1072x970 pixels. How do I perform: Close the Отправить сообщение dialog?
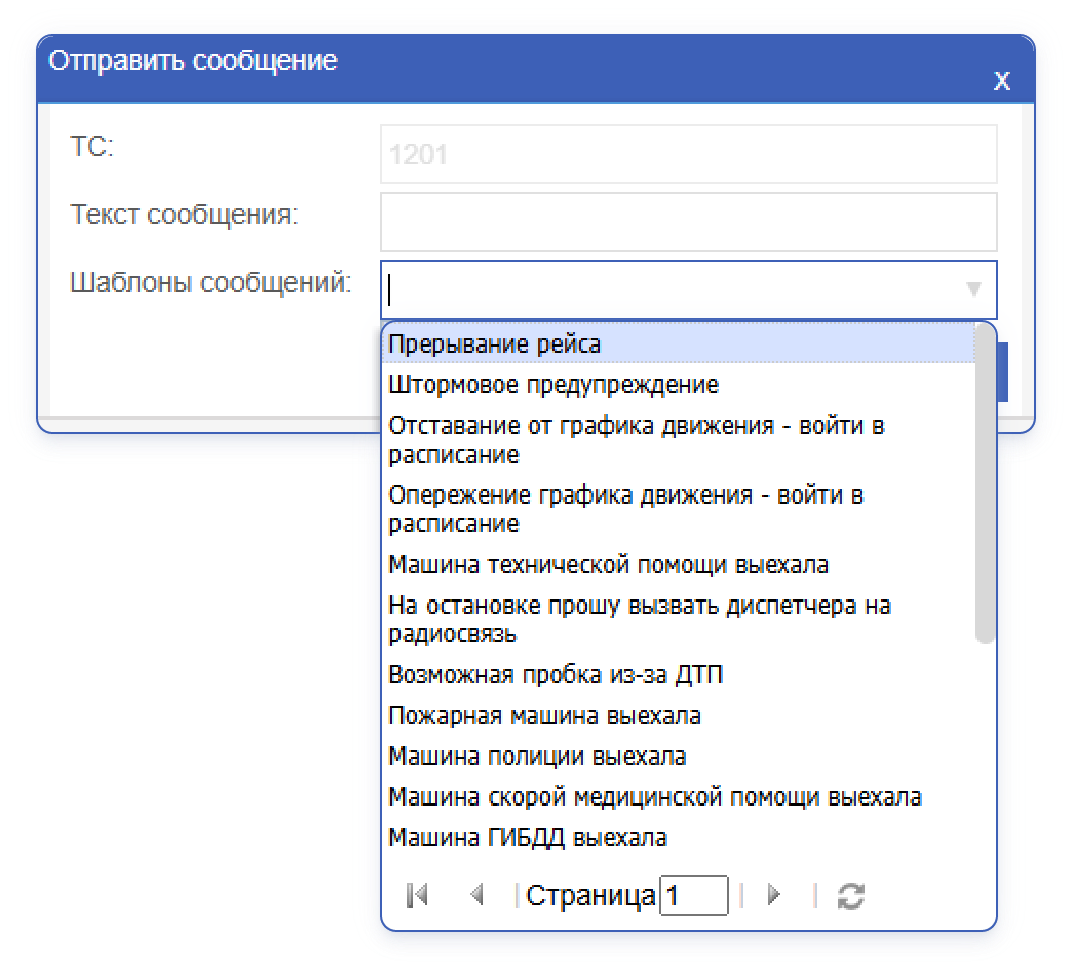coord(1002,81)
